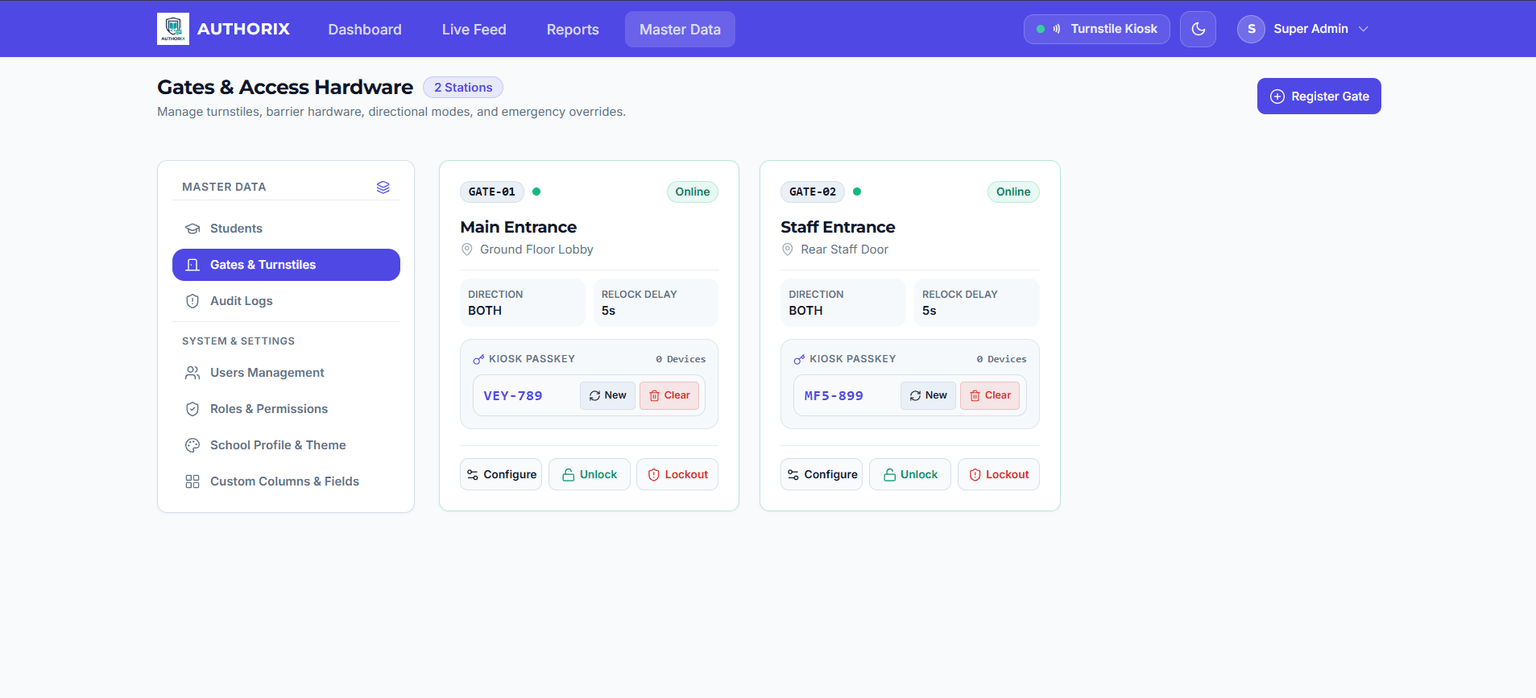This screenshot has height=698, width=1536.
Task: Click the shield-check icon for Roles & Permissions
Action: [193, 409]
